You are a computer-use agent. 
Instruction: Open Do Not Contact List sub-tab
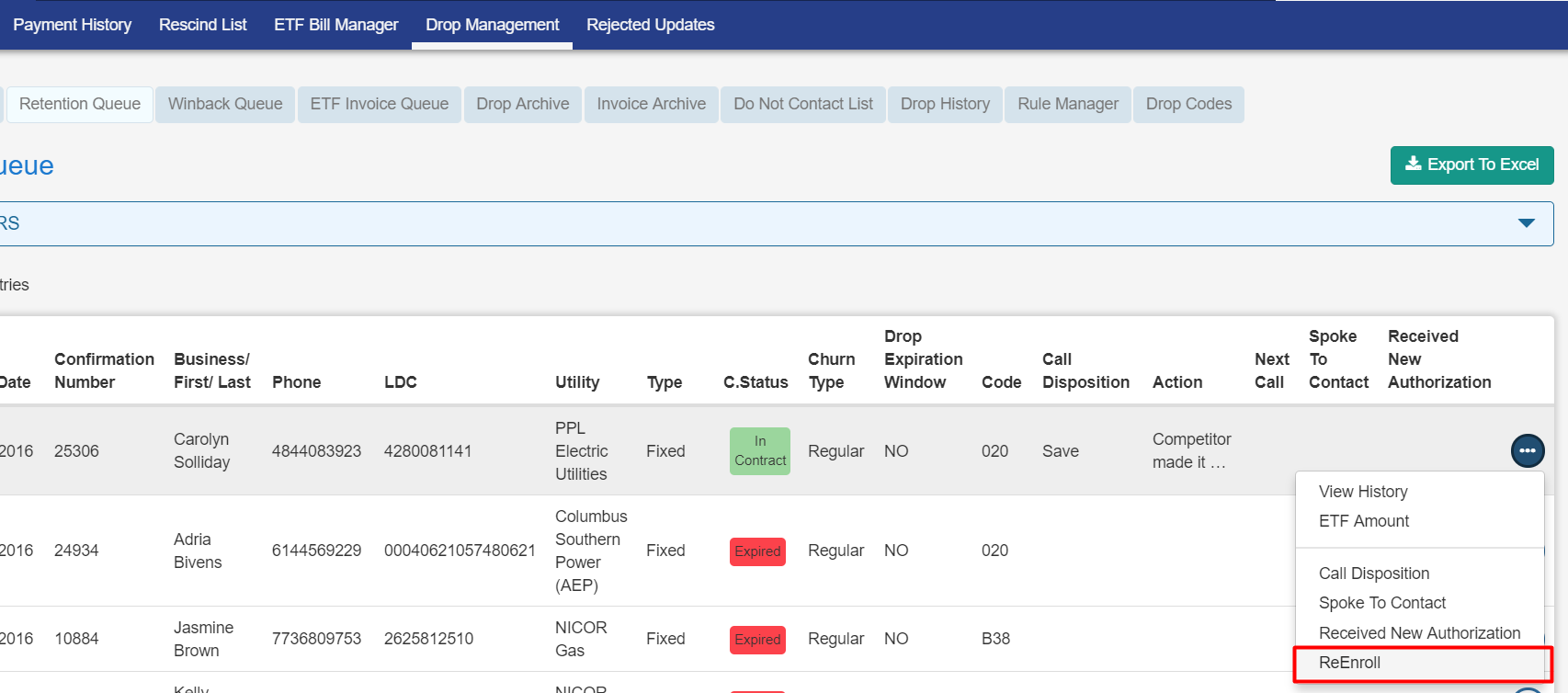(803, 104)
